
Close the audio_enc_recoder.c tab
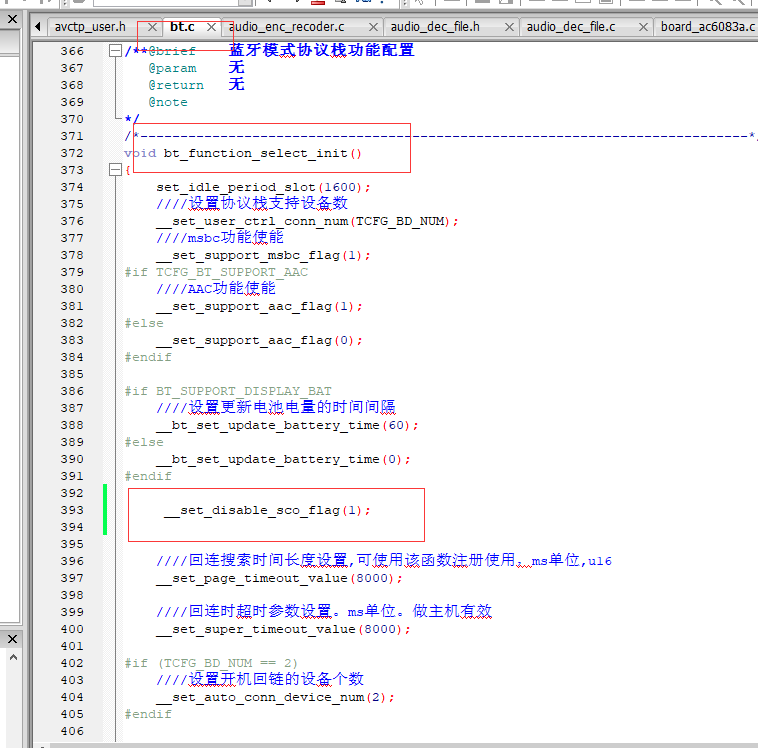pyautogui.click(x=373, y=27)
